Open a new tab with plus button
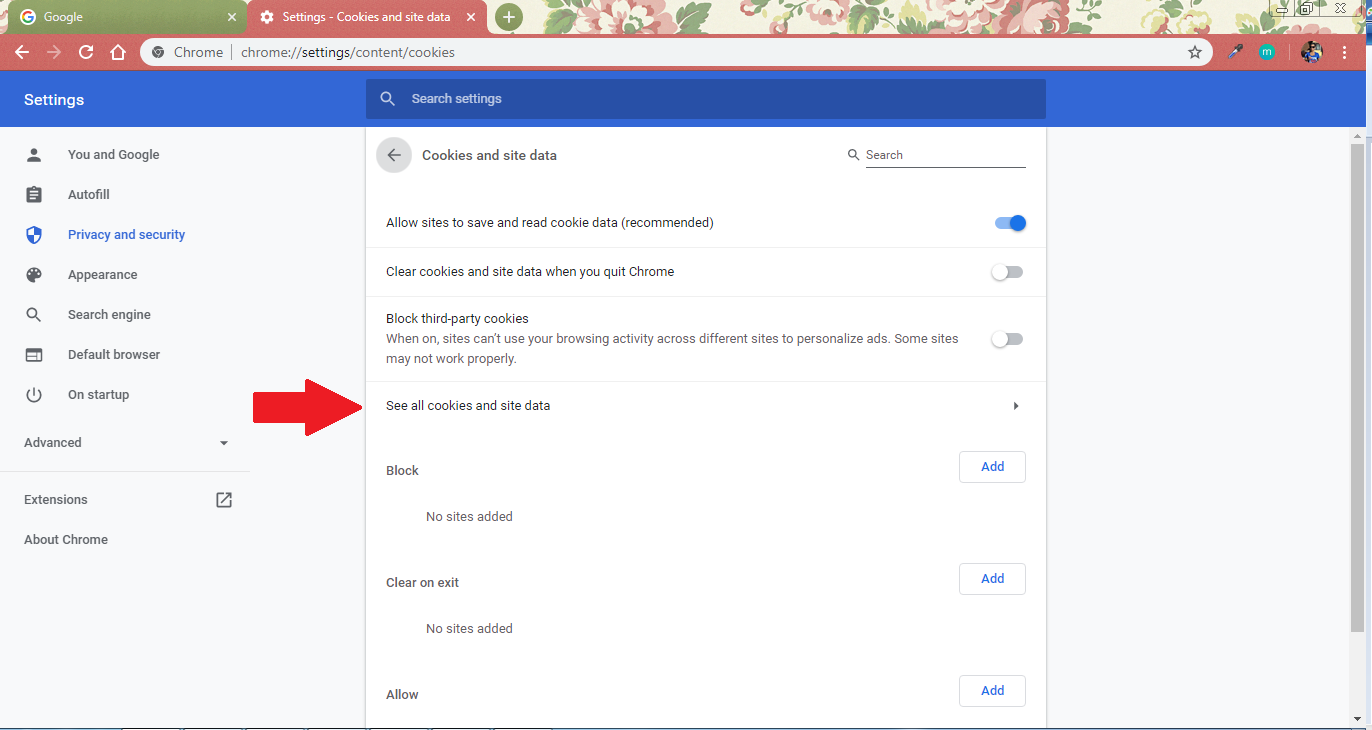The height and width of the screenshot is (730, 1372). 509,17
